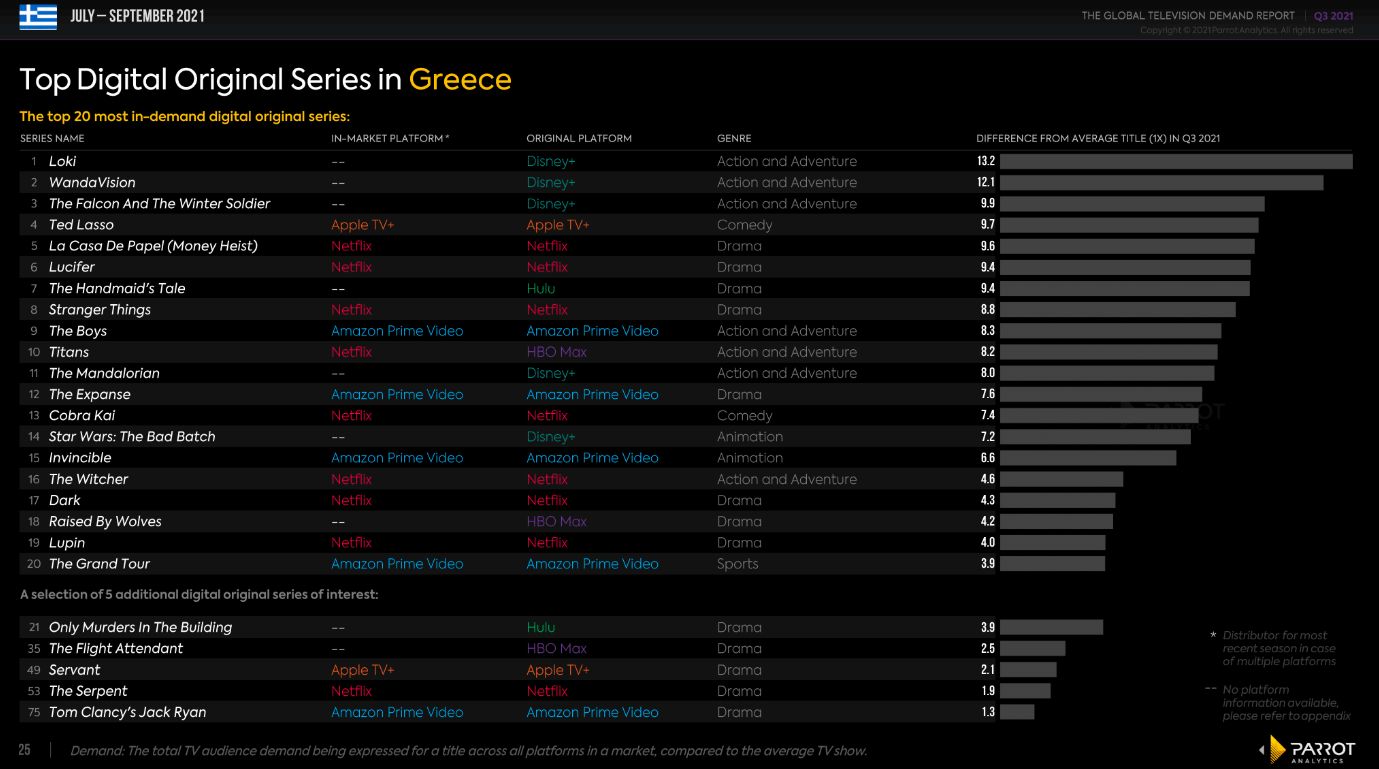
Task: Click 'Animation' genre in Invincible row
Action: [x=750, y=458]
